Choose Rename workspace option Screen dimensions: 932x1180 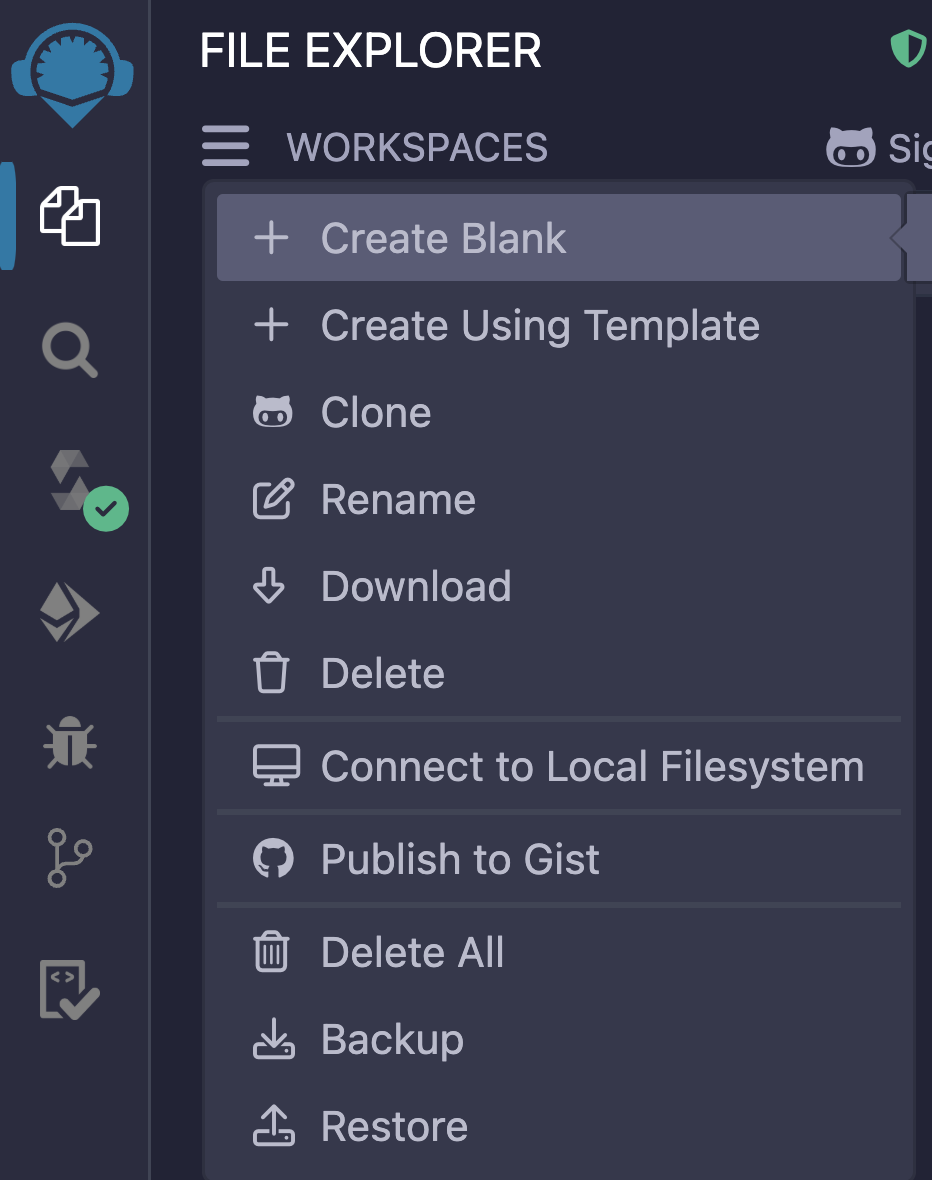(x=398, y=500)
